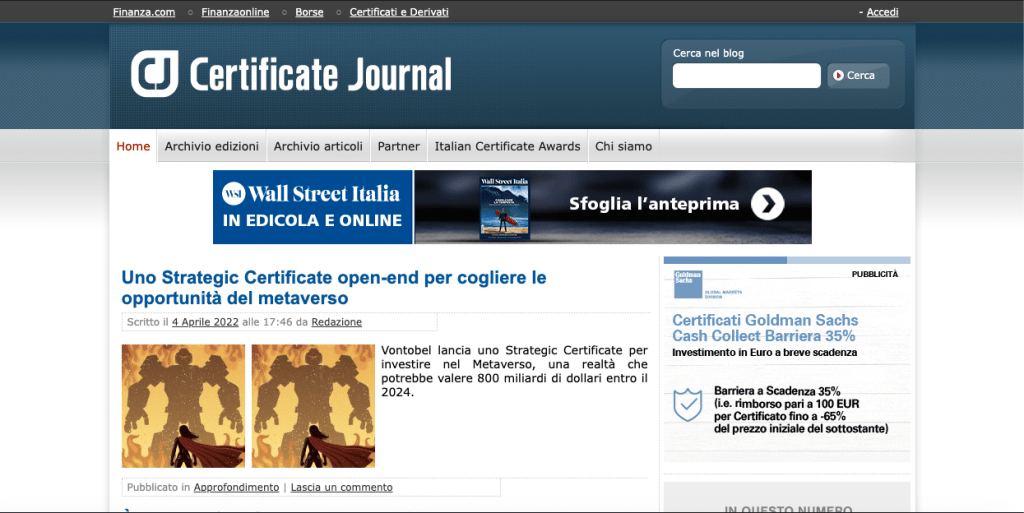Open the Strategic Certificate metaverso article title

334,288
